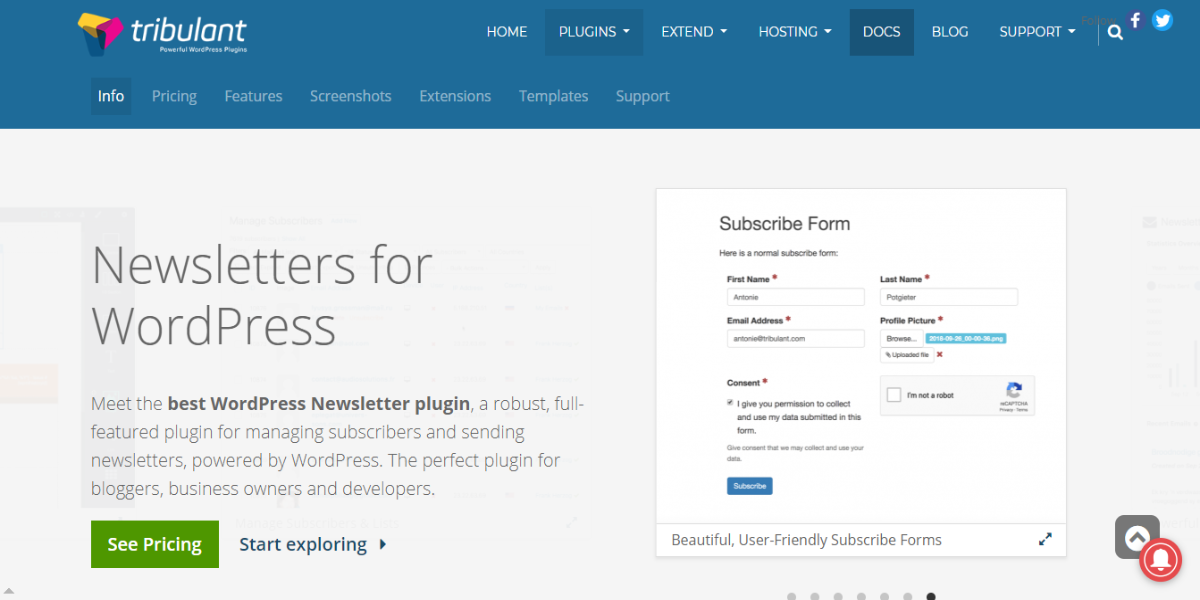Click the Subscribe Form preview thumbnail
Viewport: 1200px width, 600px height.
pyautogui.click(x=861, y=357)
